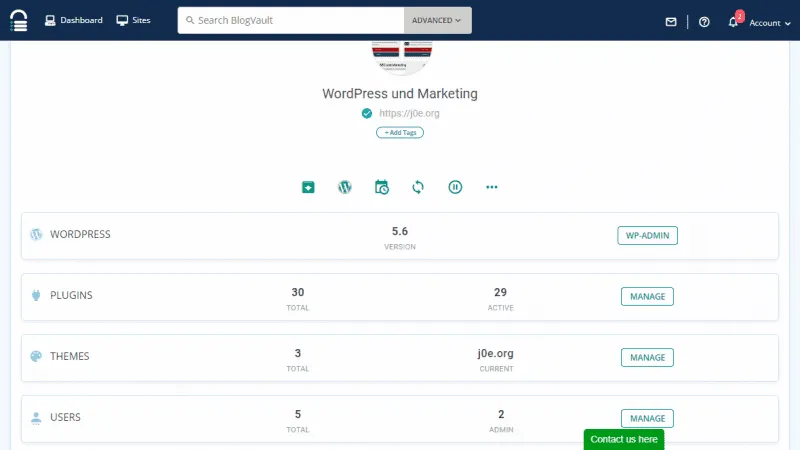Screen dimensions: 800x450
Task: Click the 5.6 version value
Action: (x=400, y=232)
